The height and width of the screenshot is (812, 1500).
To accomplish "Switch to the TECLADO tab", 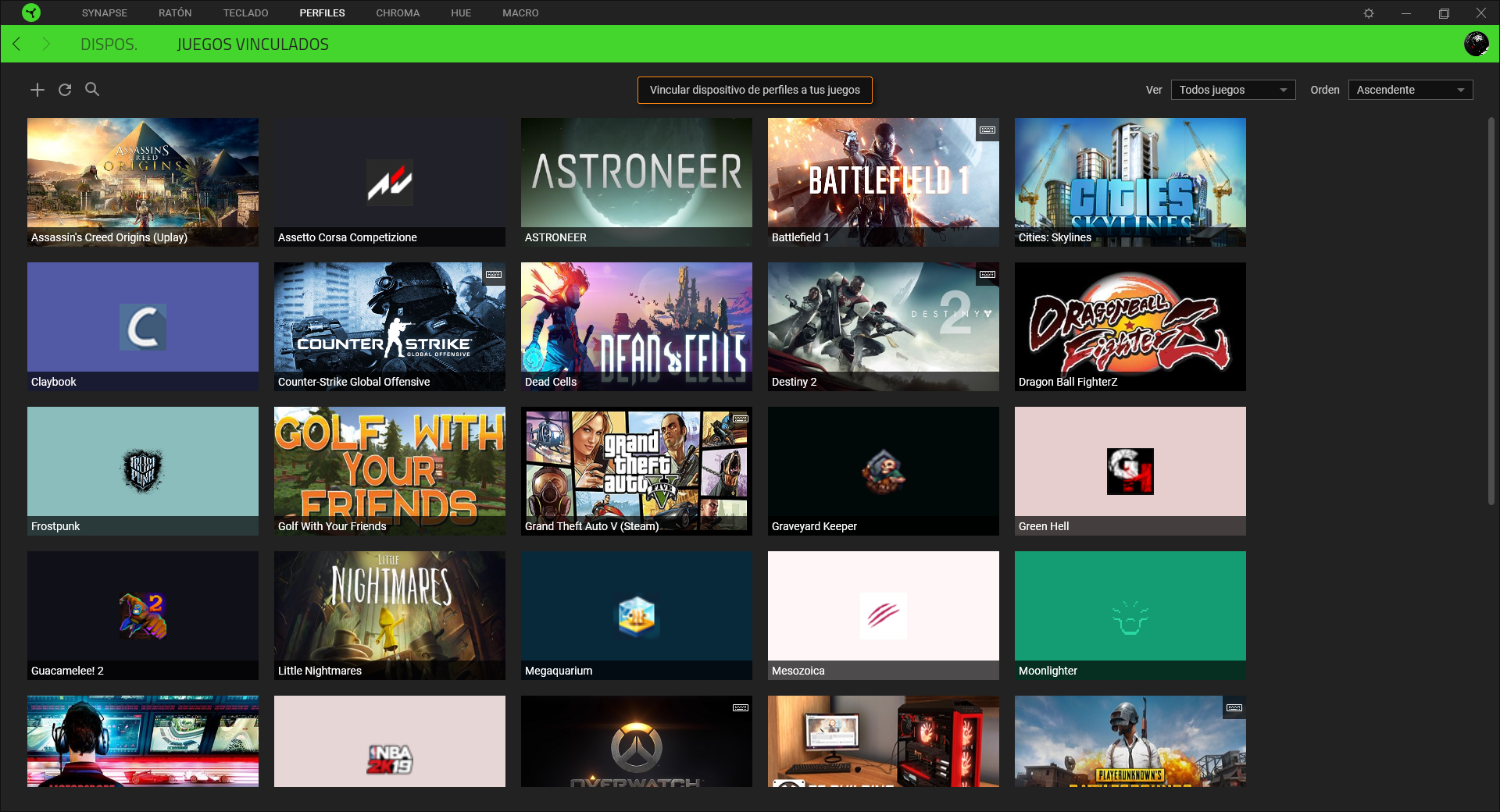I will point(245,13).
